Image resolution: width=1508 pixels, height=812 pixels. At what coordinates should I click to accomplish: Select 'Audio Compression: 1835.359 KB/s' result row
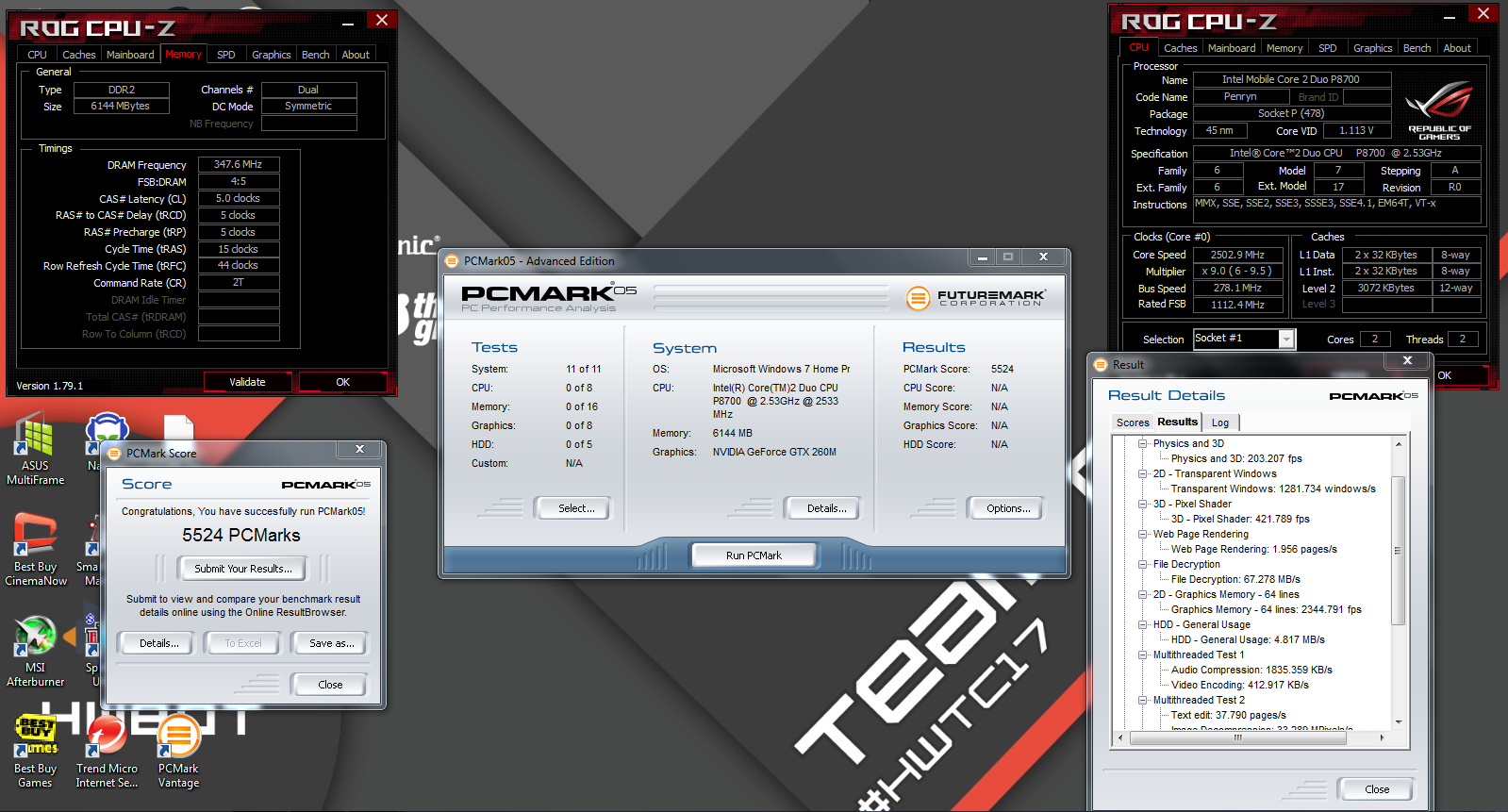click(x=1251, y=670)
